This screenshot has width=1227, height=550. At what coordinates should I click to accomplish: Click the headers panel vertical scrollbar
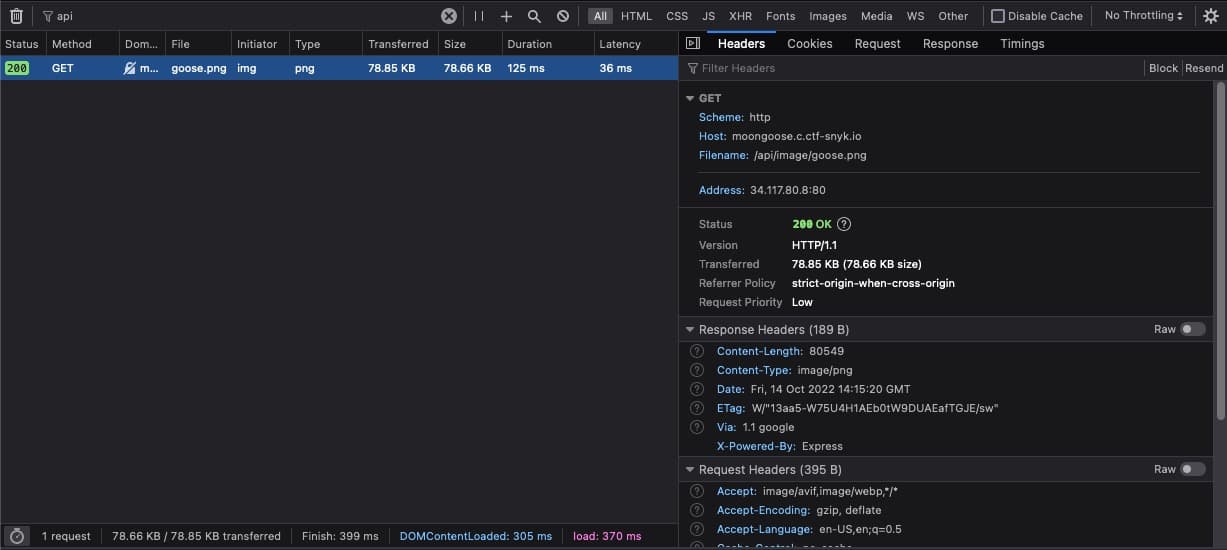[1221, 250]
